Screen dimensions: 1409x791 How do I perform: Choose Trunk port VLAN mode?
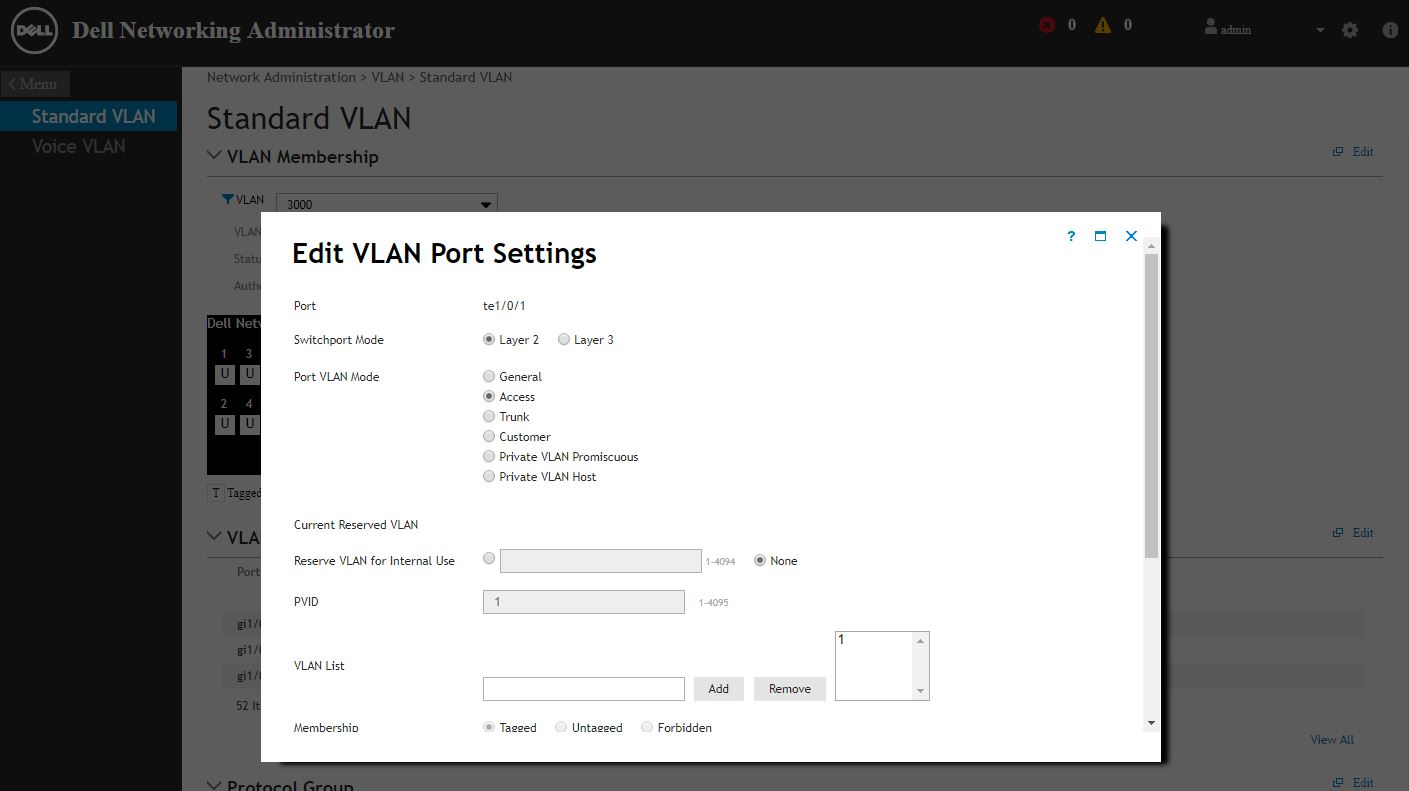[x=489, y=416]
